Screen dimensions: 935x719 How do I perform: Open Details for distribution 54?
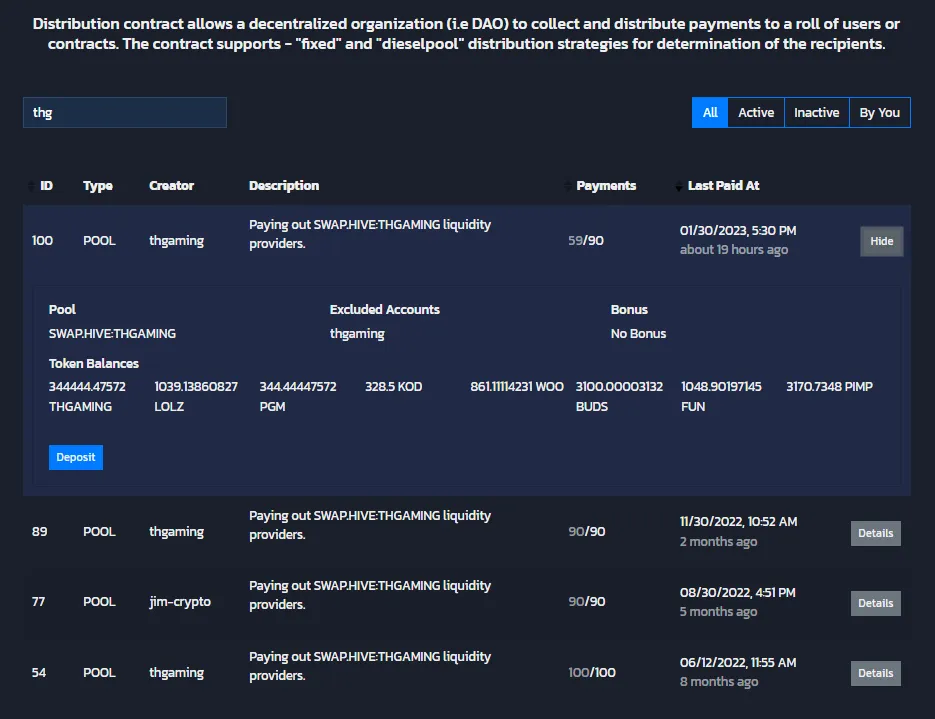click(x=875, y=673)
